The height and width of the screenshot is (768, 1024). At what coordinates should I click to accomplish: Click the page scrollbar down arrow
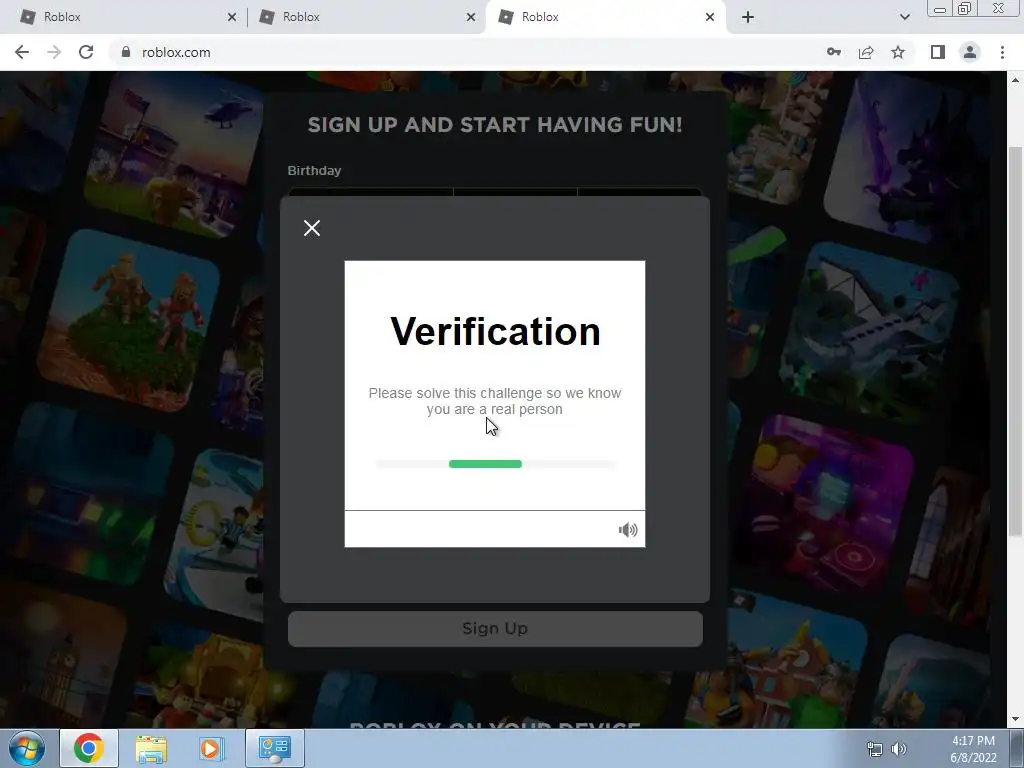pyautogui.click(x=1016, y=720)
